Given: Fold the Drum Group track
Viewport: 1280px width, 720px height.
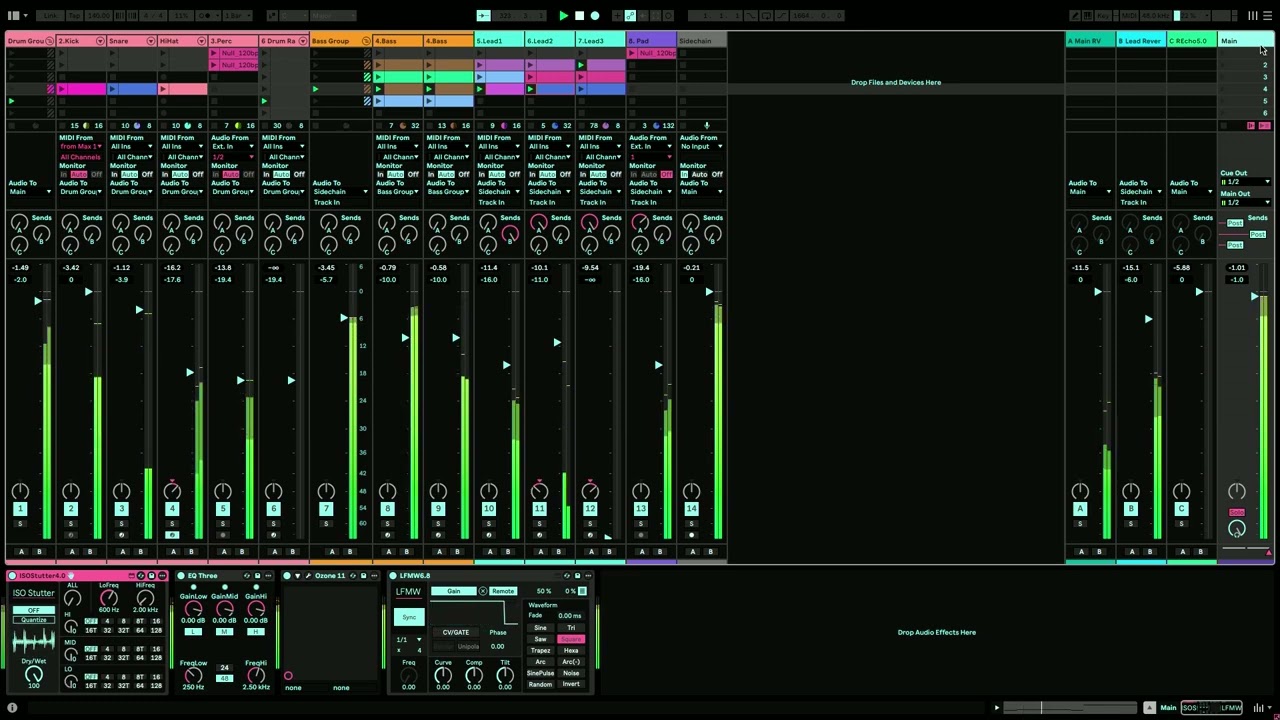Looking at the screenshot, I should point(49,41).
